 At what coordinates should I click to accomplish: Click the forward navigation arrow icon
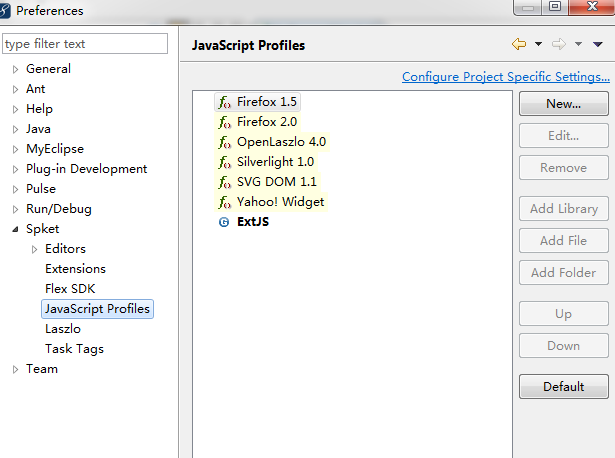559,44
